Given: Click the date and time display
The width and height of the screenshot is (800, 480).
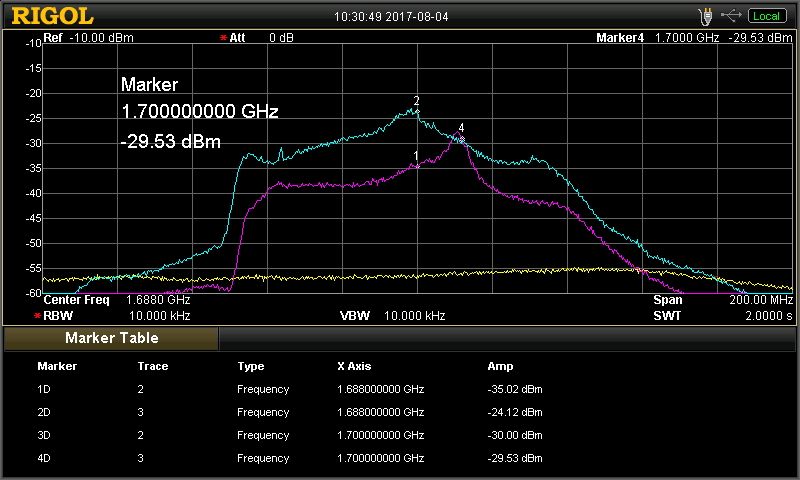Looking at the screenshot, I should [x=399, y=15].
